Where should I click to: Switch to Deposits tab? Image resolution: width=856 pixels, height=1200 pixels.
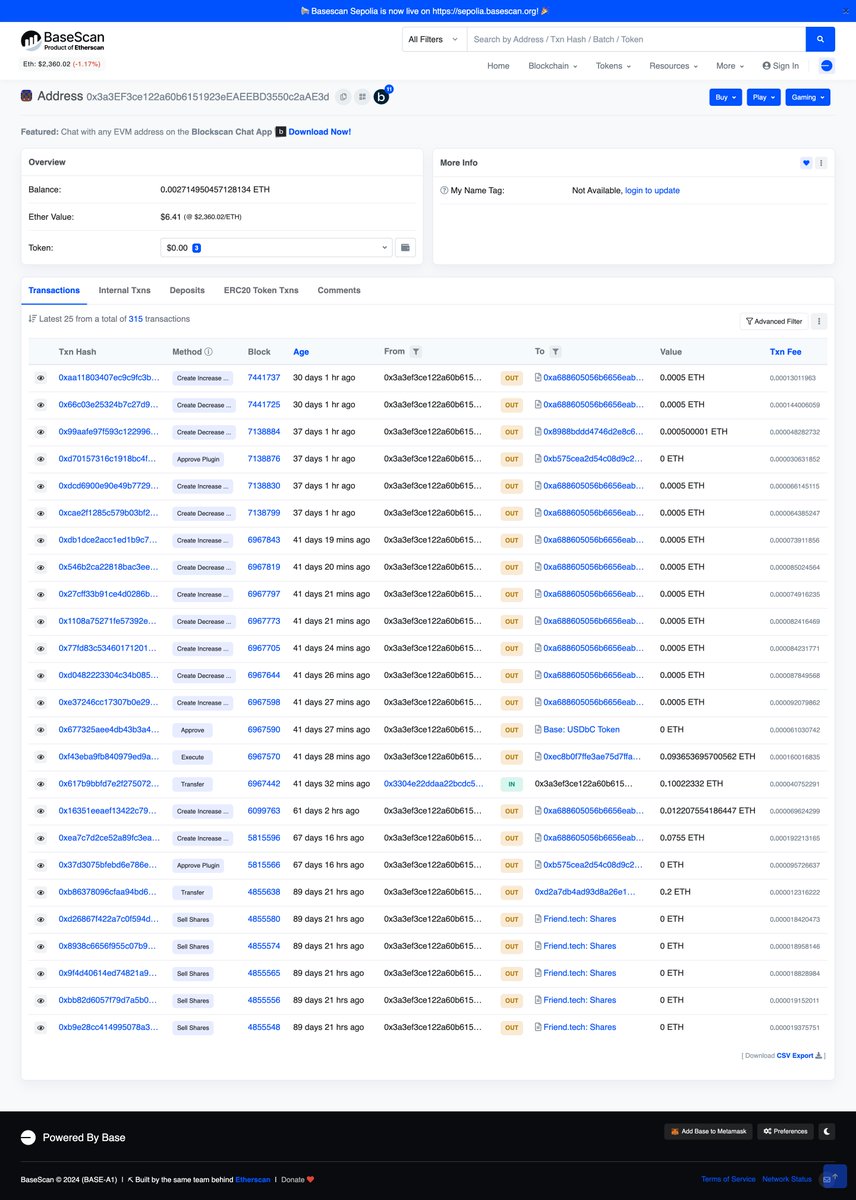(x=187, y=290)
